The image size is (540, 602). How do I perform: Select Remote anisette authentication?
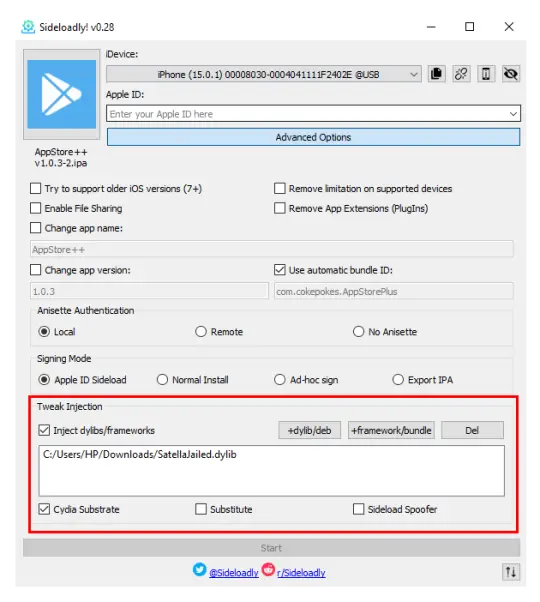click(x=201, y=332)
